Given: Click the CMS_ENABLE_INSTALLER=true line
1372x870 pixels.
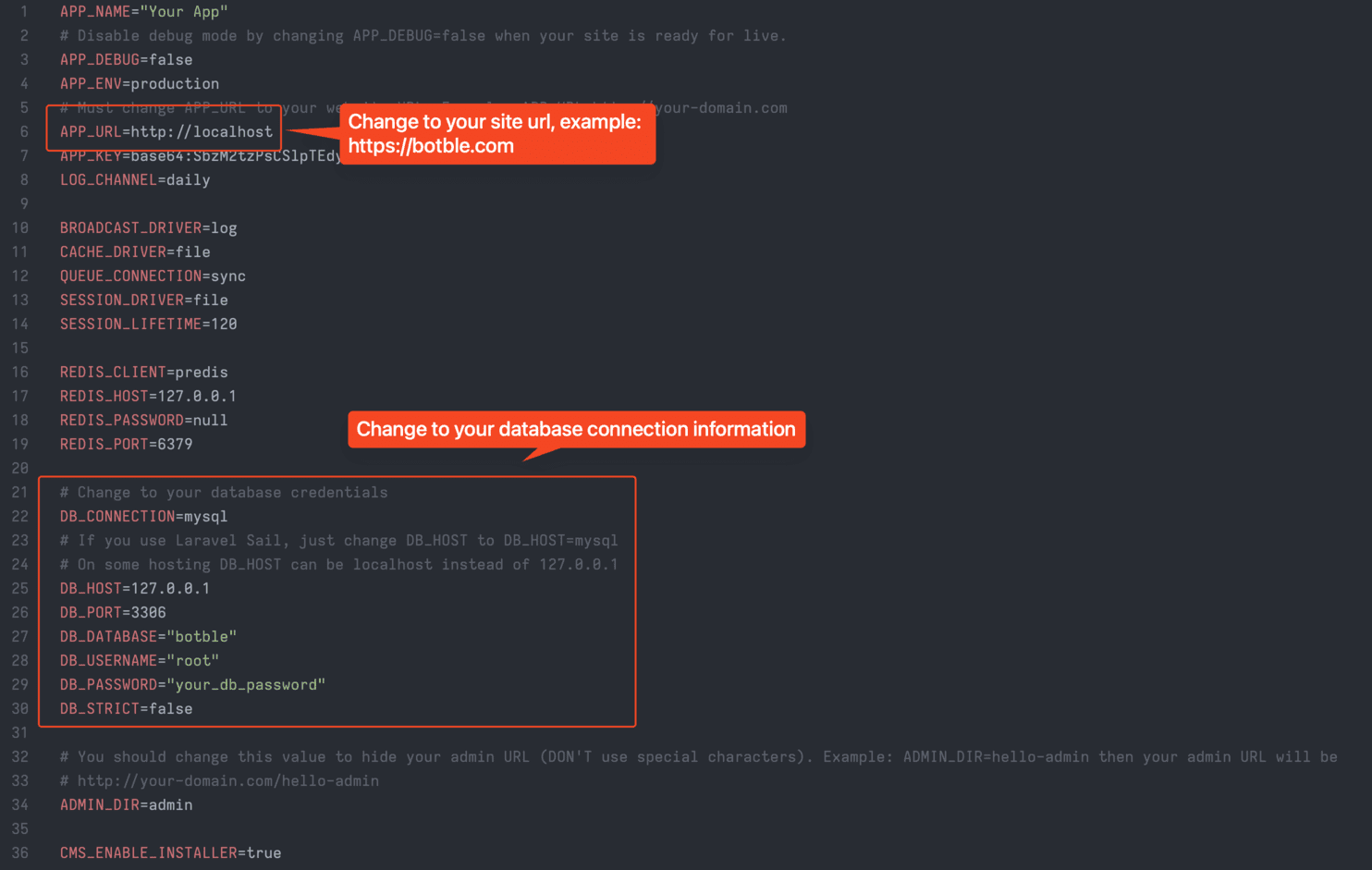Looking at the screenshot, I should tap(170, 853).
